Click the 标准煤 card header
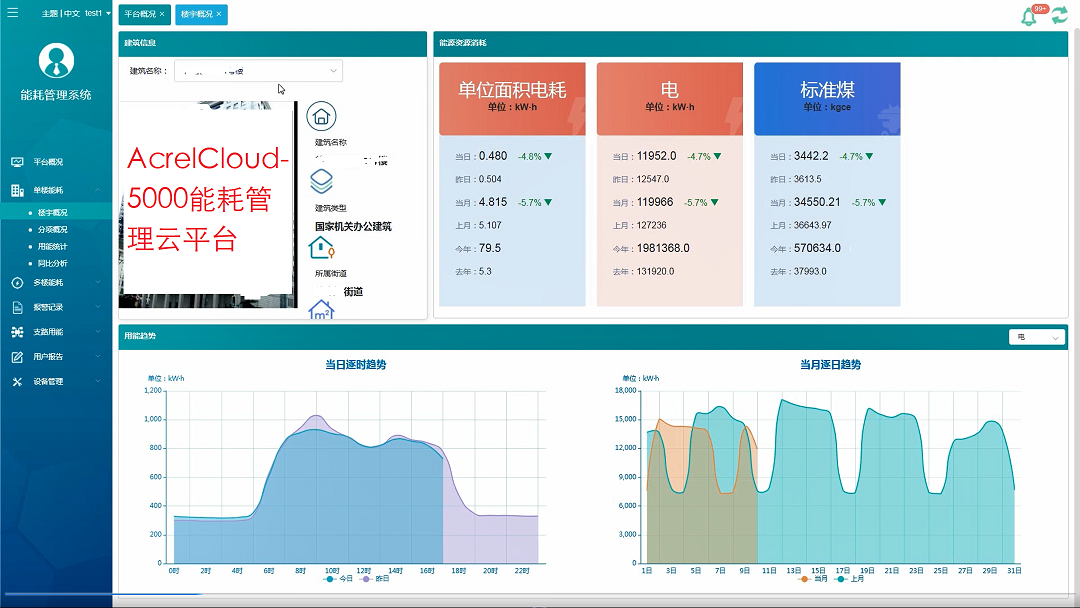The width and height of the screenshot is (1080, 608). 827,98
